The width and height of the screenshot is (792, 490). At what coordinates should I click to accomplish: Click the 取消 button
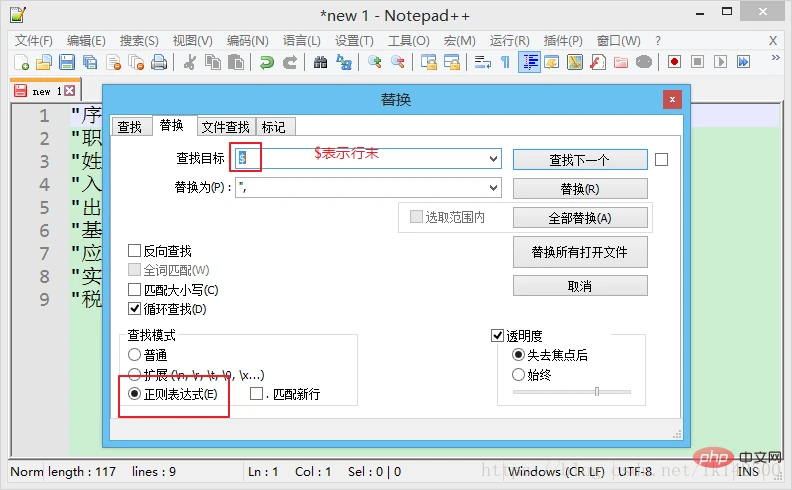pyautogui.click(x=580, y=286)
